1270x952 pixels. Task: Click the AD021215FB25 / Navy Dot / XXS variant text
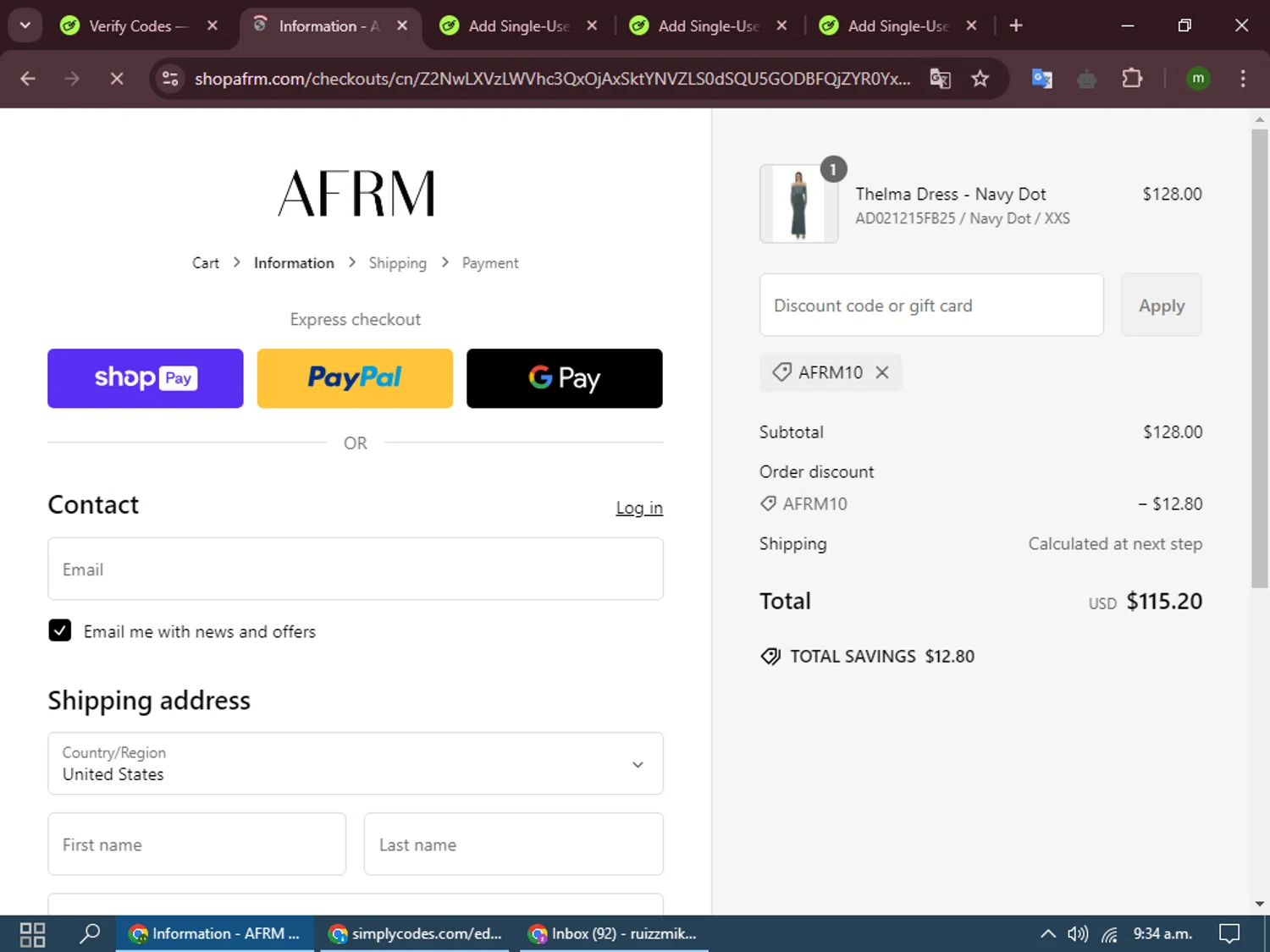[x=963, y=218]
